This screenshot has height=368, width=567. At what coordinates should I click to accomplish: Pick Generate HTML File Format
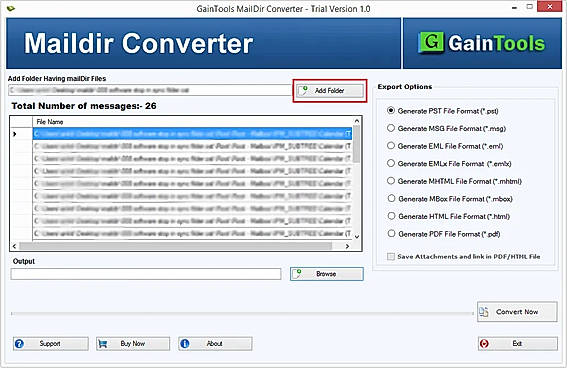coord(391,216)
